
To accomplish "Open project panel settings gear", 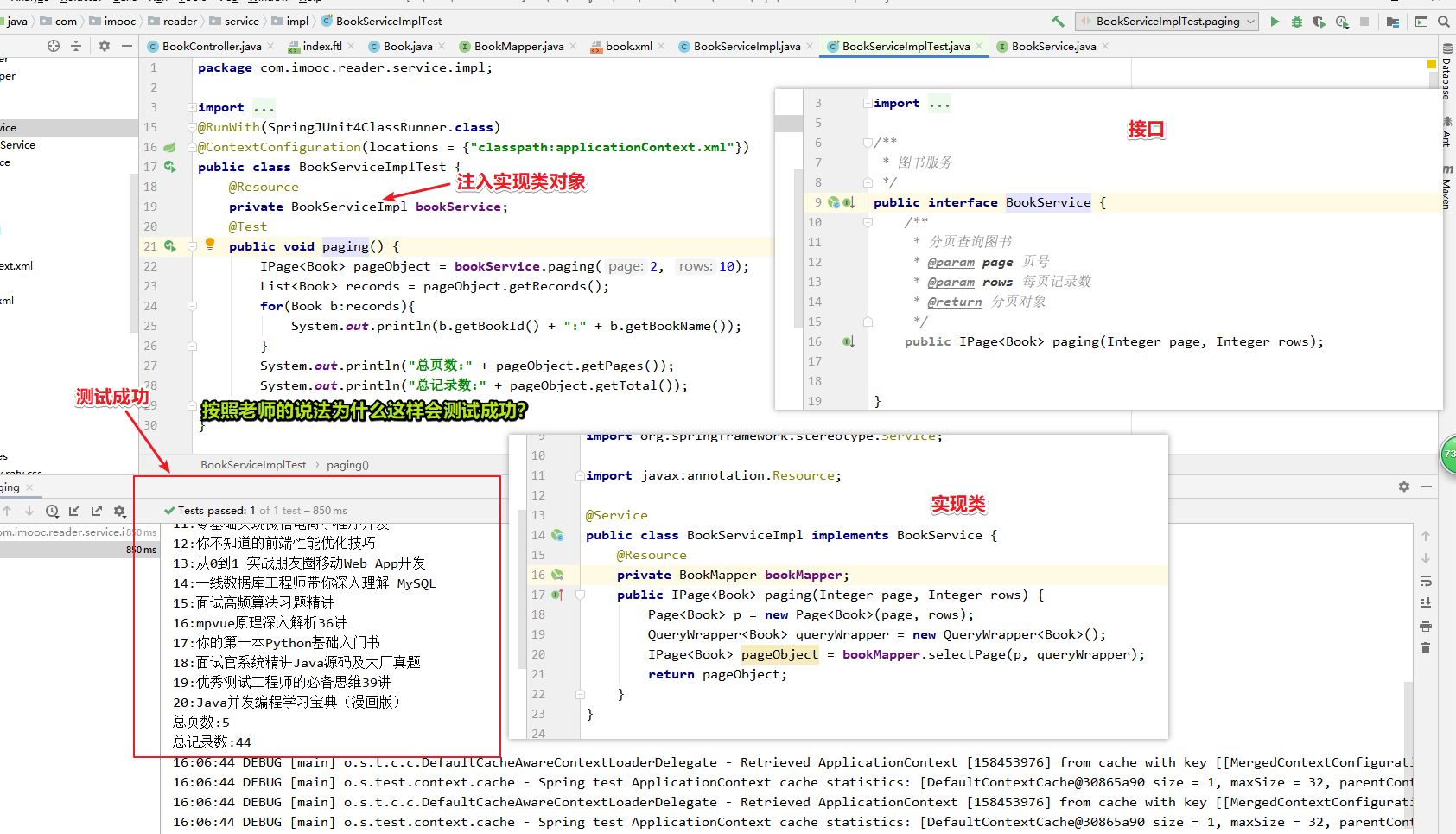I will [x=105, y=46].
